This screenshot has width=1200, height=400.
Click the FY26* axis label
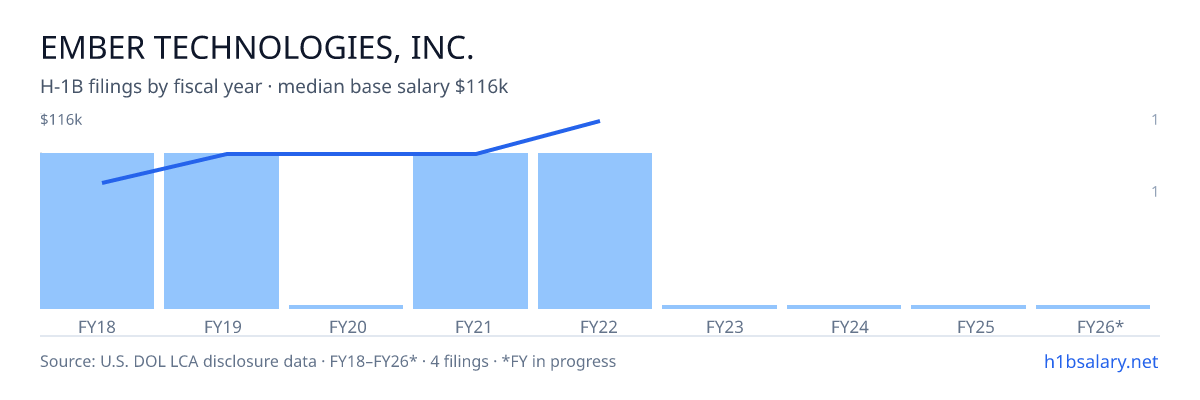click(x=1100, y=327)
